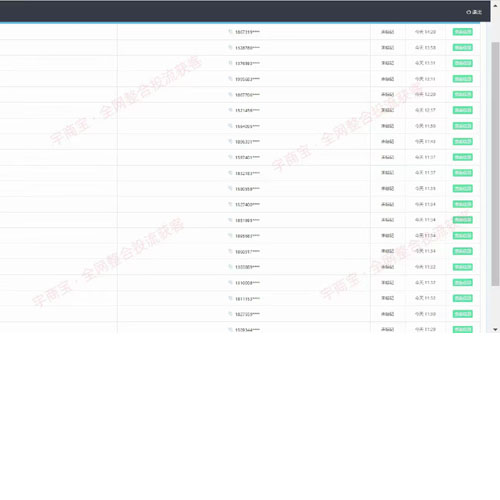Click phone icon beside 1539344****
This screenshot has height=500, width=500.
[x=230, y=330]
